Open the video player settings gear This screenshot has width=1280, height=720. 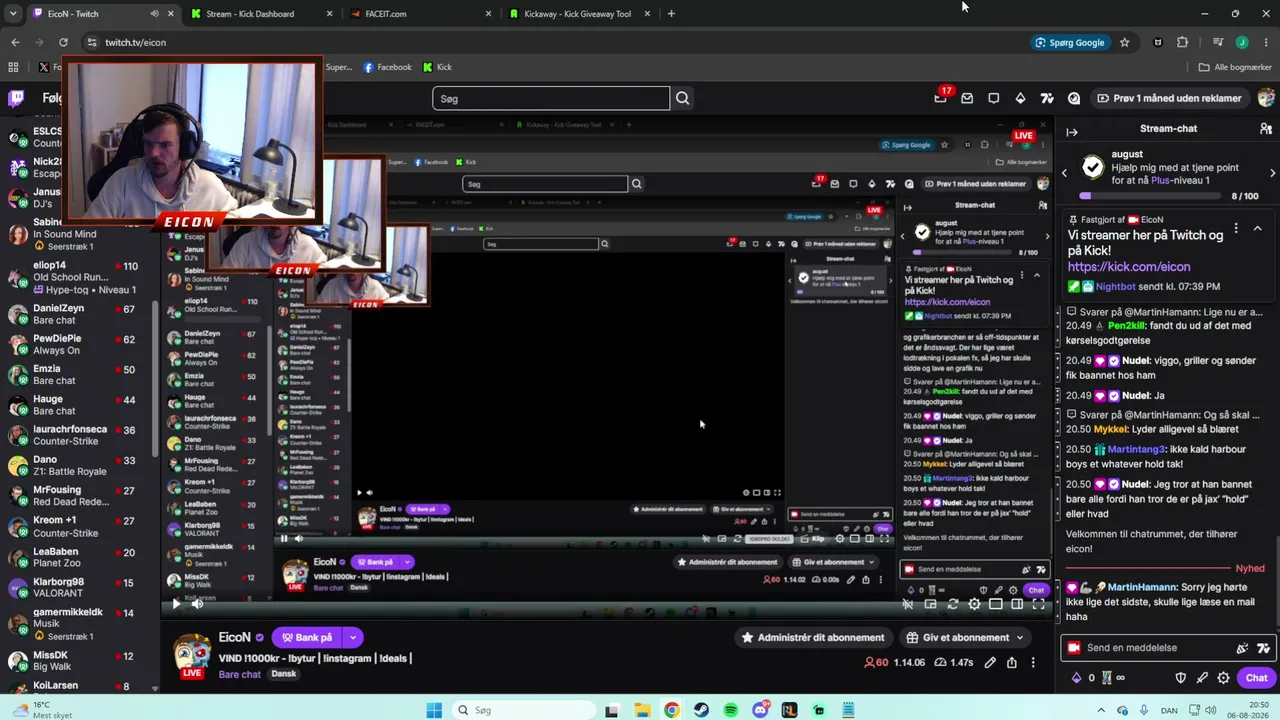coord(974,604)
